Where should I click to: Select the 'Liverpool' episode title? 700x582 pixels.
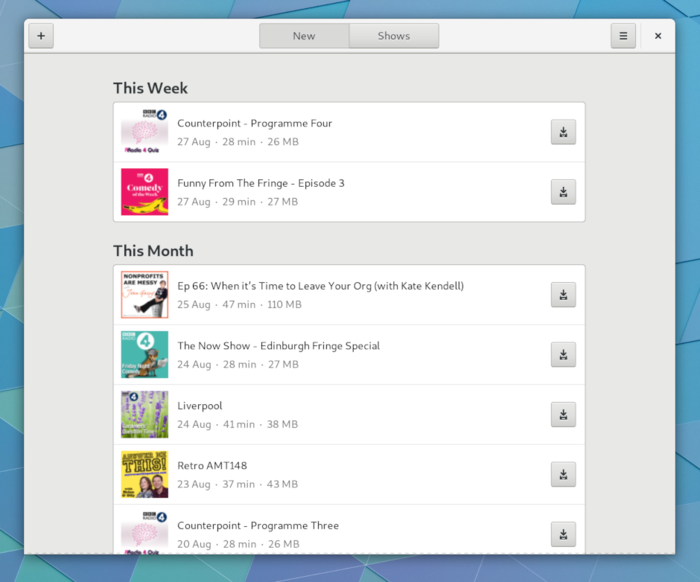[200, 406]
